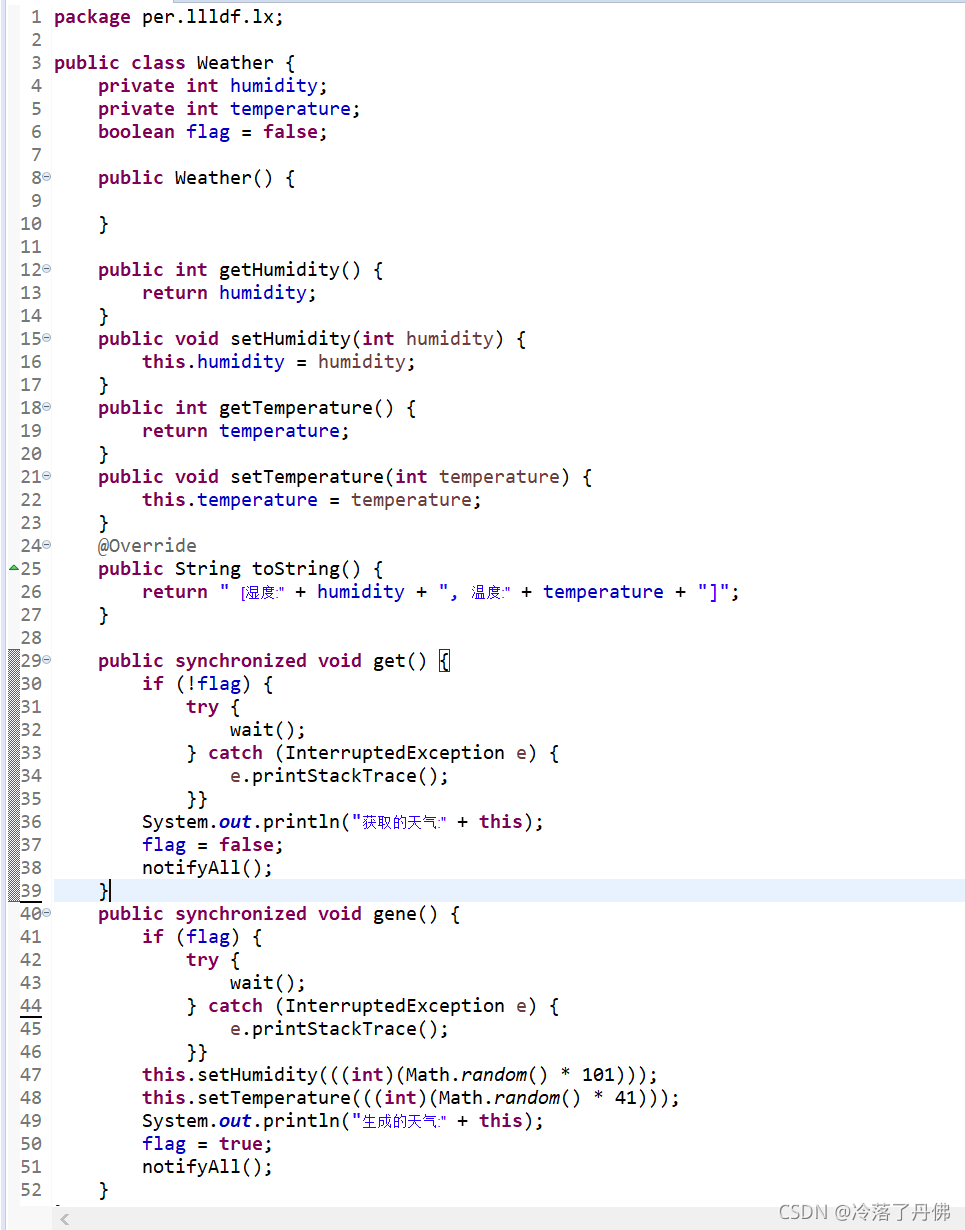The image size is (965, 1230).
Task: Click 'this.temperature = temperature;' on line 22
Action: 312,500
